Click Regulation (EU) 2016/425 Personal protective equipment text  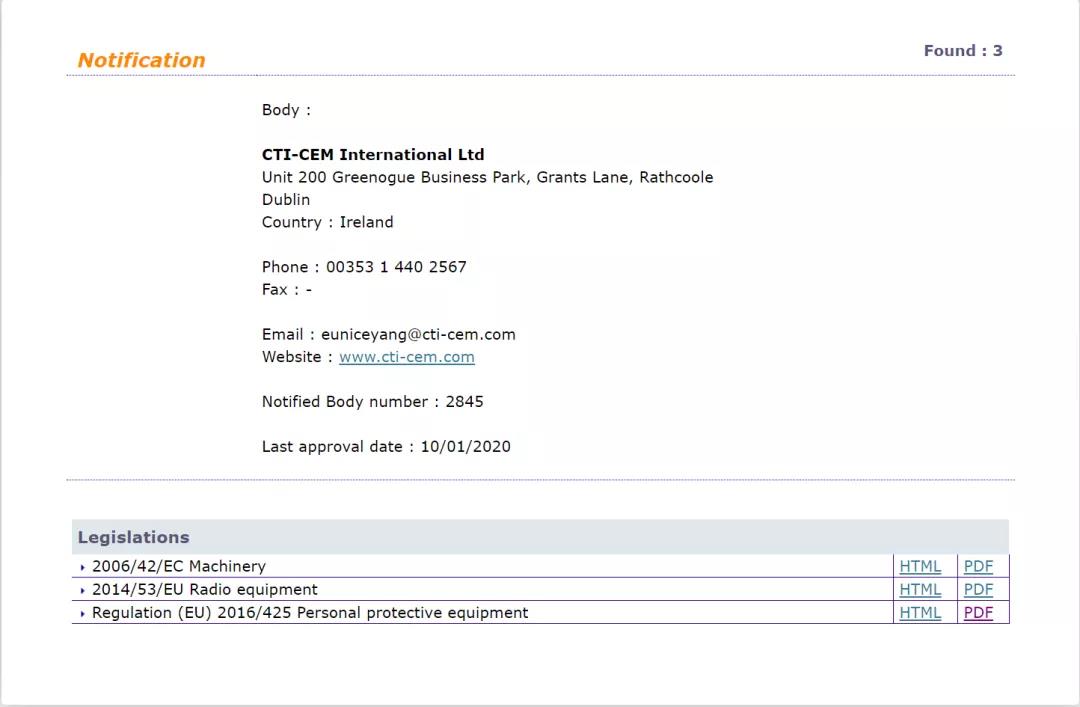(x=310, y=613)
